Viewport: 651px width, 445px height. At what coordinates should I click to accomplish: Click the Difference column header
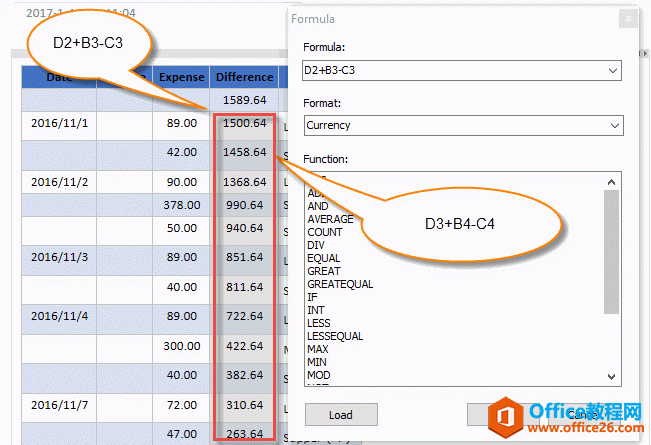tap(244, 77)
